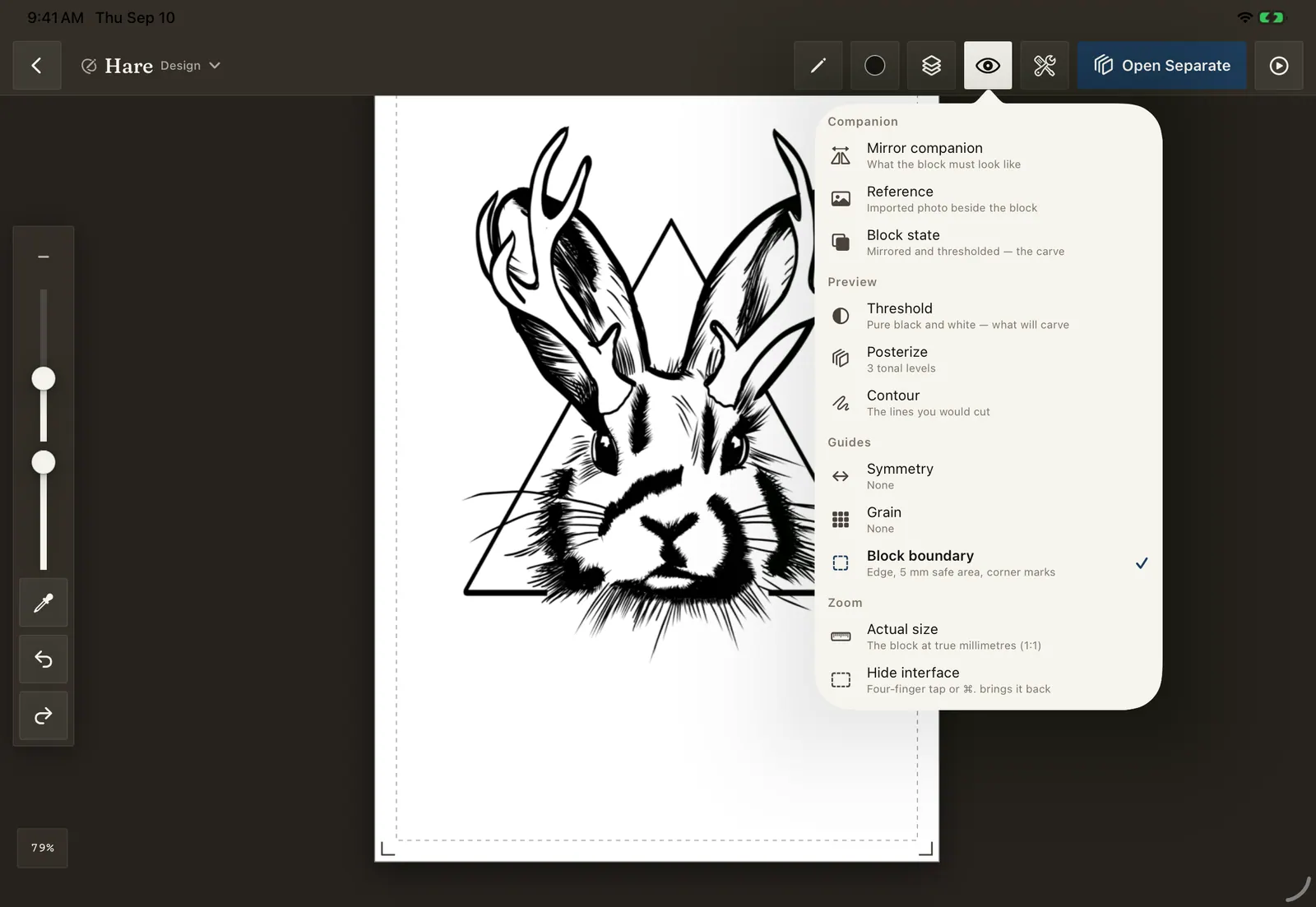Choose the Reference companion option

(988, 199)
